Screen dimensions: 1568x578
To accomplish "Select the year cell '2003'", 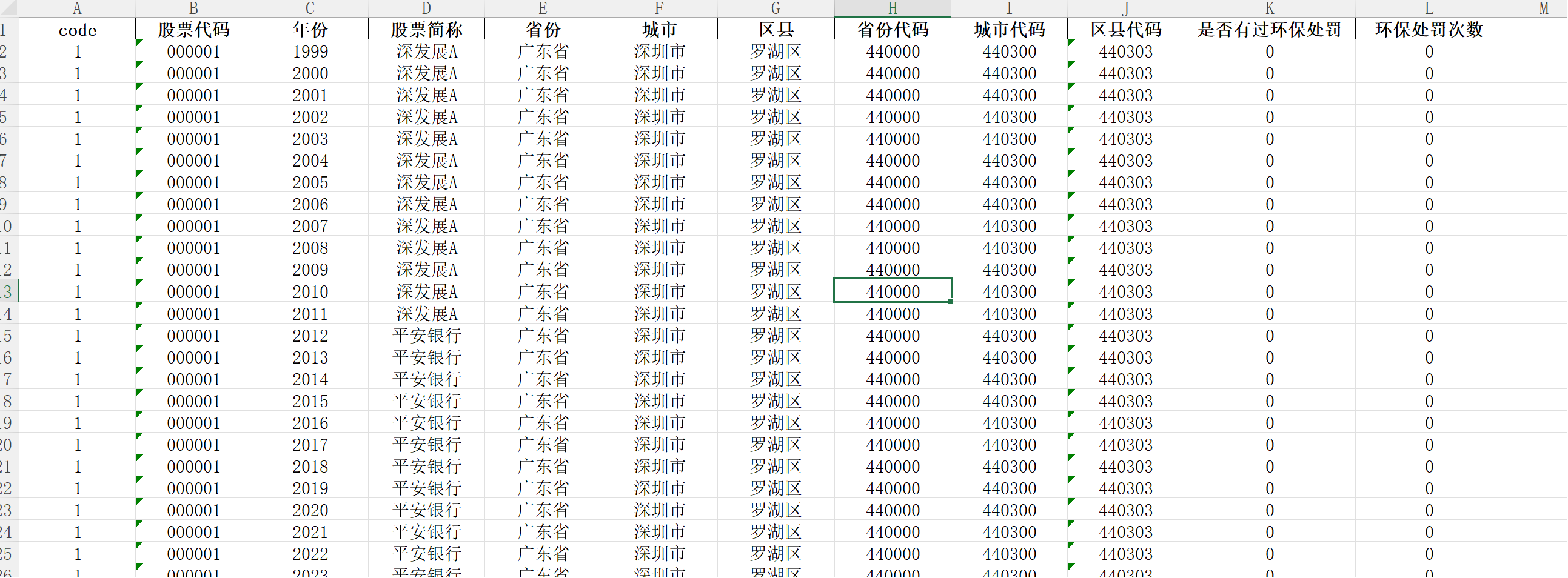I will click(310, 139).
